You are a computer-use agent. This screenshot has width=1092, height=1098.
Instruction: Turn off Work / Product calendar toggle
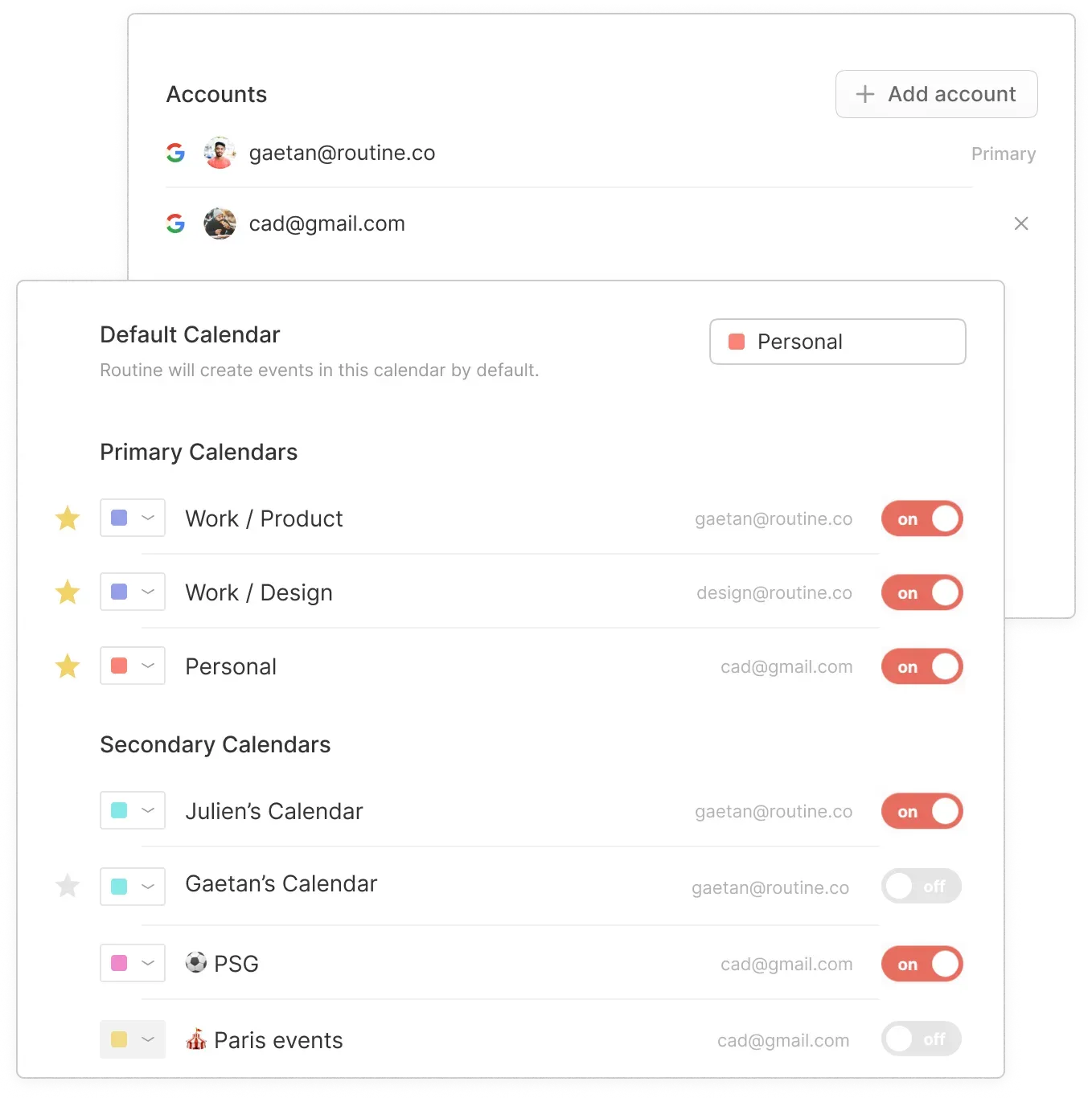point(922,518)
